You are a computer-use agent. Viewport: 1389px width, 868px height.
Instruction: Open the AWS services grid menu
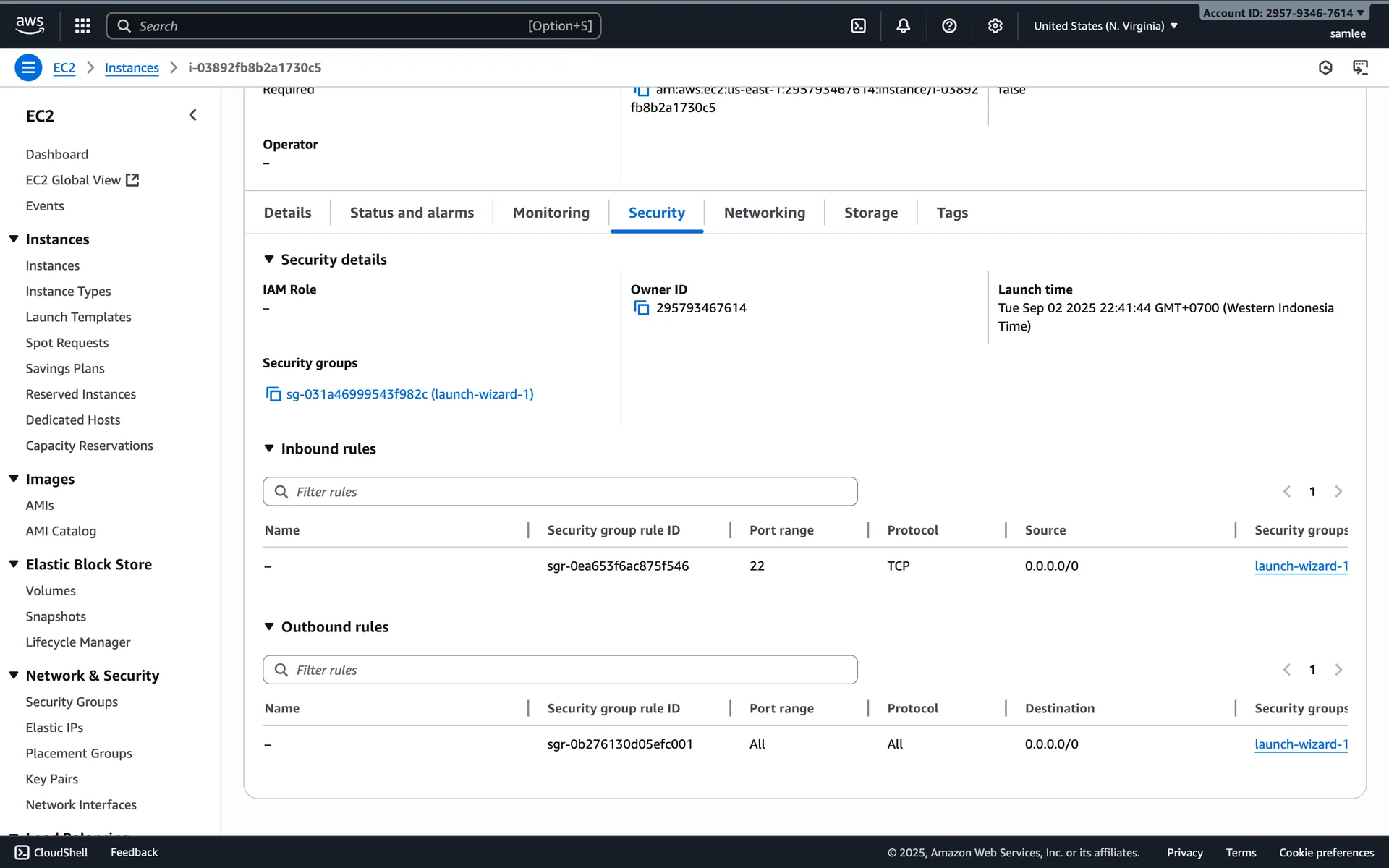pos(82,26)
